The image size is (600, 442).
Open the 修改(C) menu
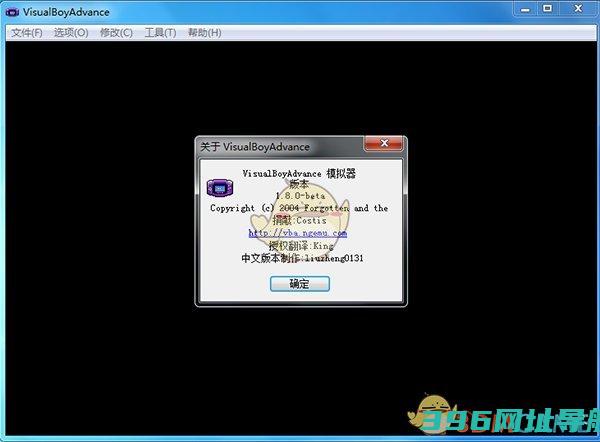(116, 33)
